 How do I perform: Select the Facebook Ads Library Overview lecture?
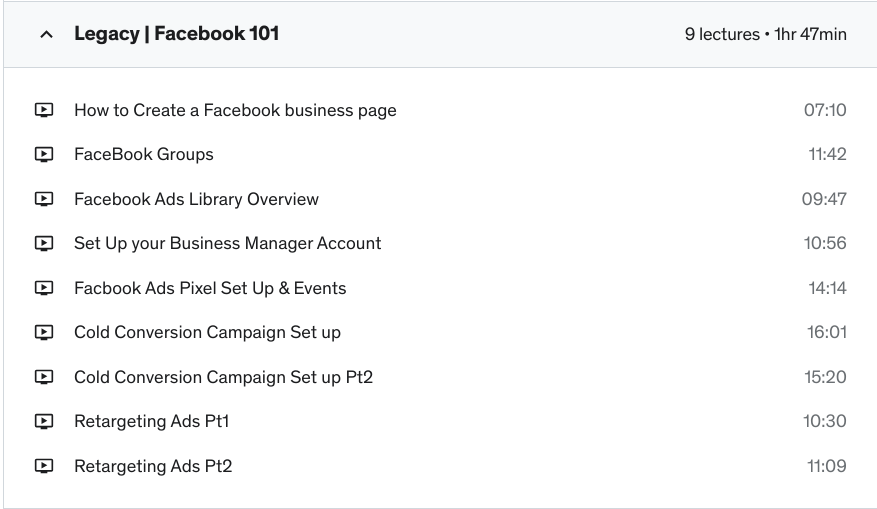tap(196, 199)
